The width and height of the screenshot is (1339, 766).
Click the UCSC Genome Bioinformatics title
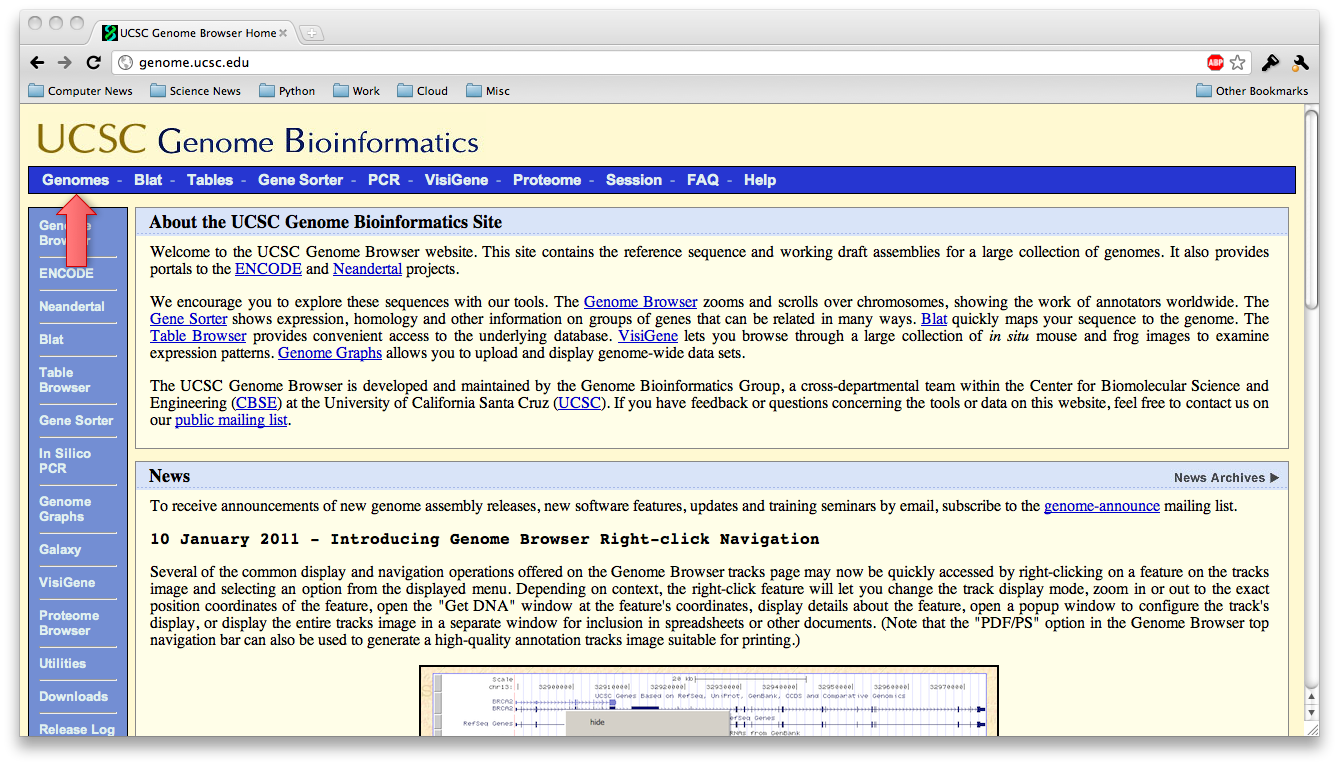[x=258, y=140]
